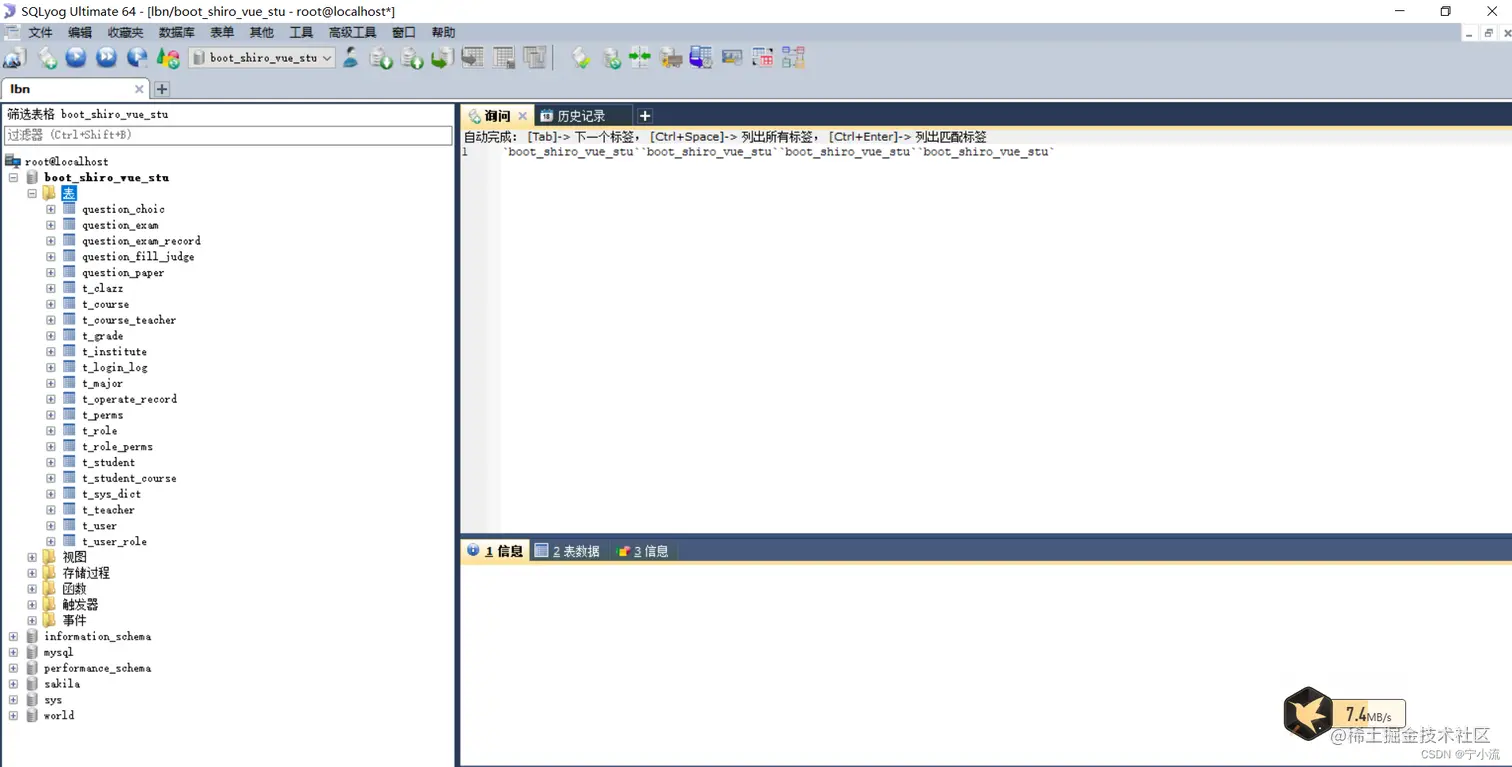Select the t_course_teacher table
Screen dimensions: 1512x767
(x=129, y=320)
